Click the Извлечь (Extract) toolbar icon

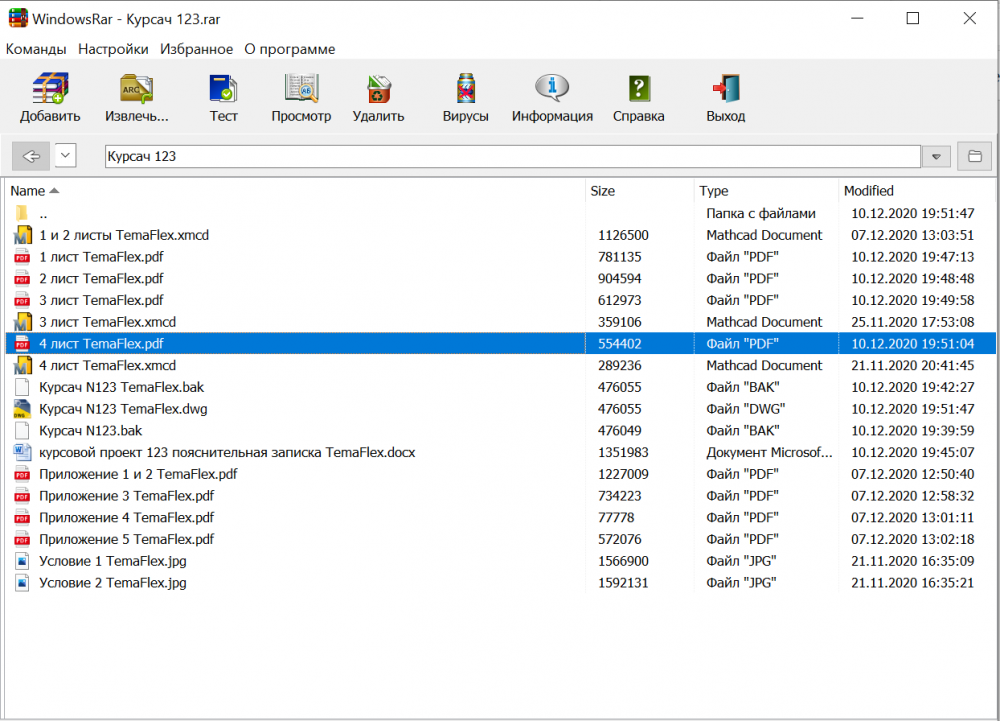click(x=136, y=90)
